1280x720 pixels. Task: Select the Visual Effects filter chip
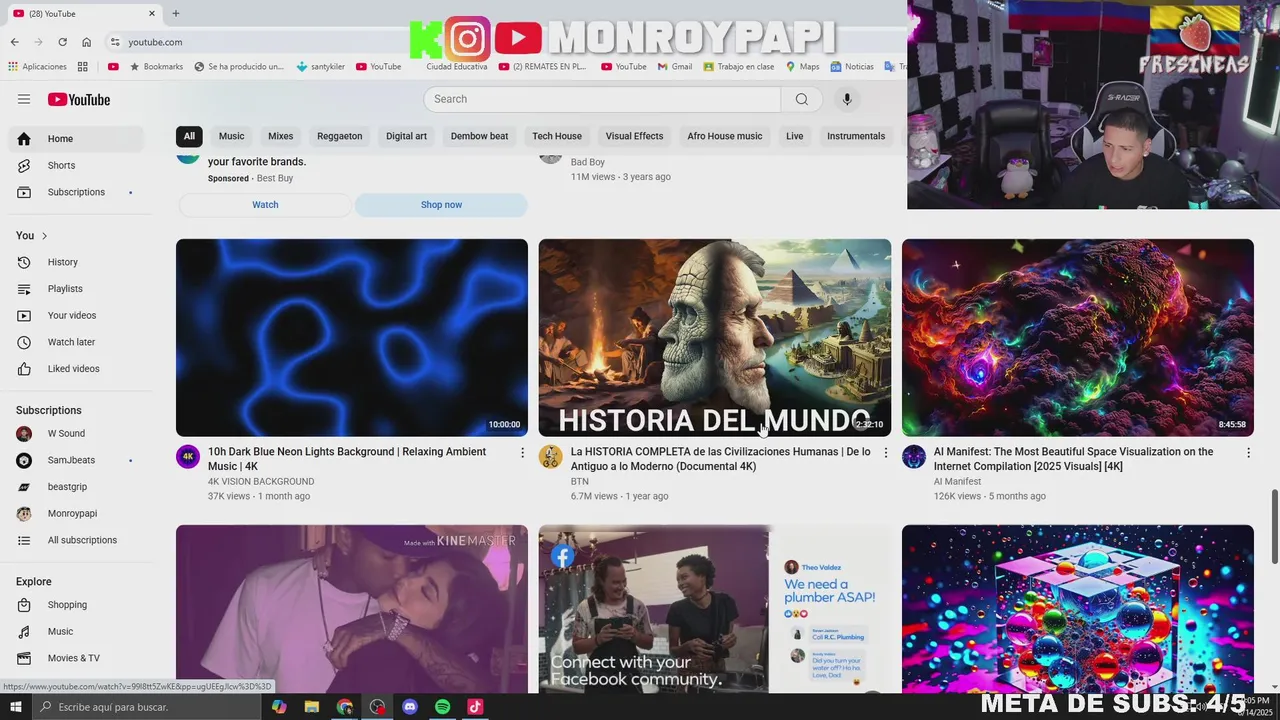coord(634,136)
